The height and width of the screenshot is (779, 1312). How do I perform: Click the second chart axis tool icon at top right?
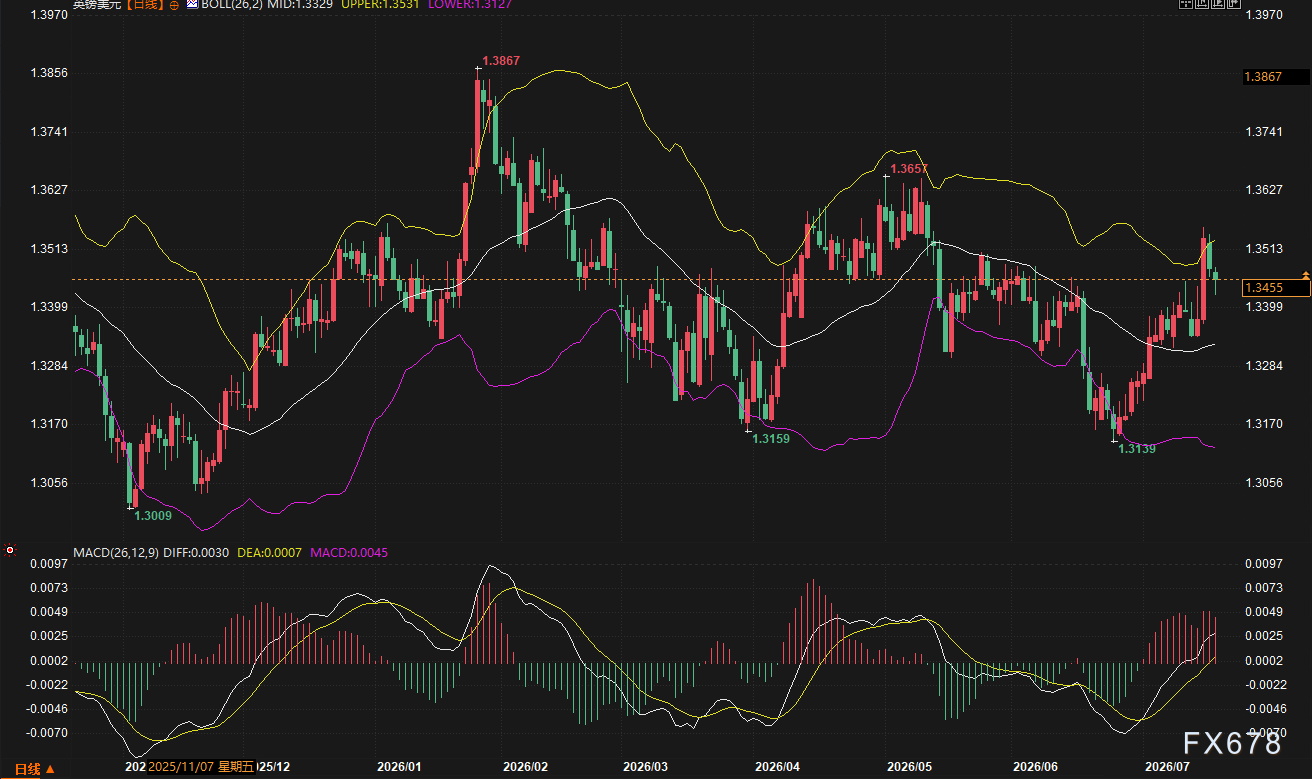point(1202,4)
